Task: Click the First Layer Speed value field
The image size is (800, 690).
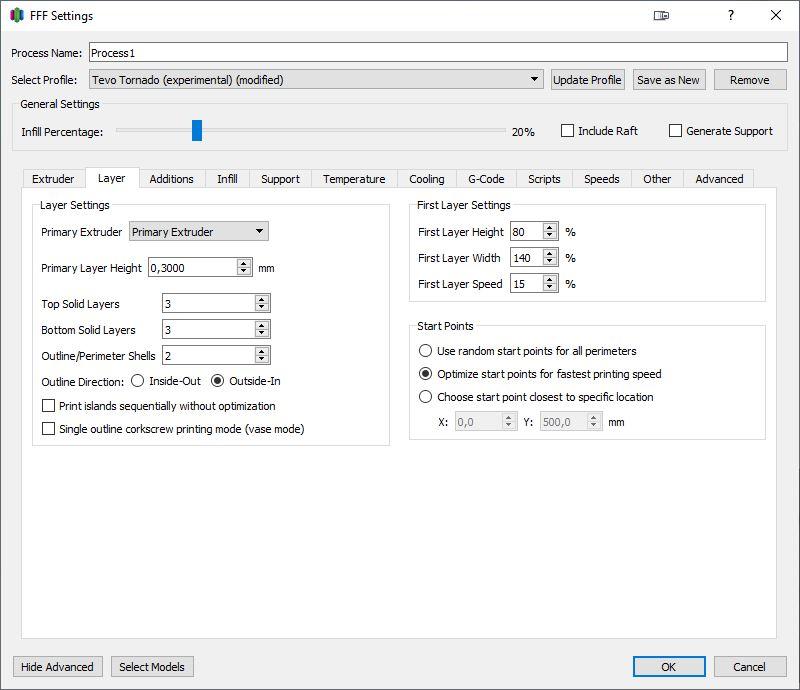Action: pos(527,284)
